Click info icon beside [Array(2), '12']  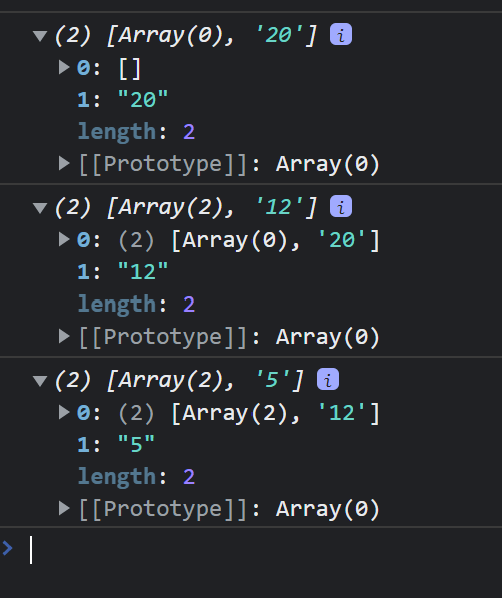coord(341,207)
